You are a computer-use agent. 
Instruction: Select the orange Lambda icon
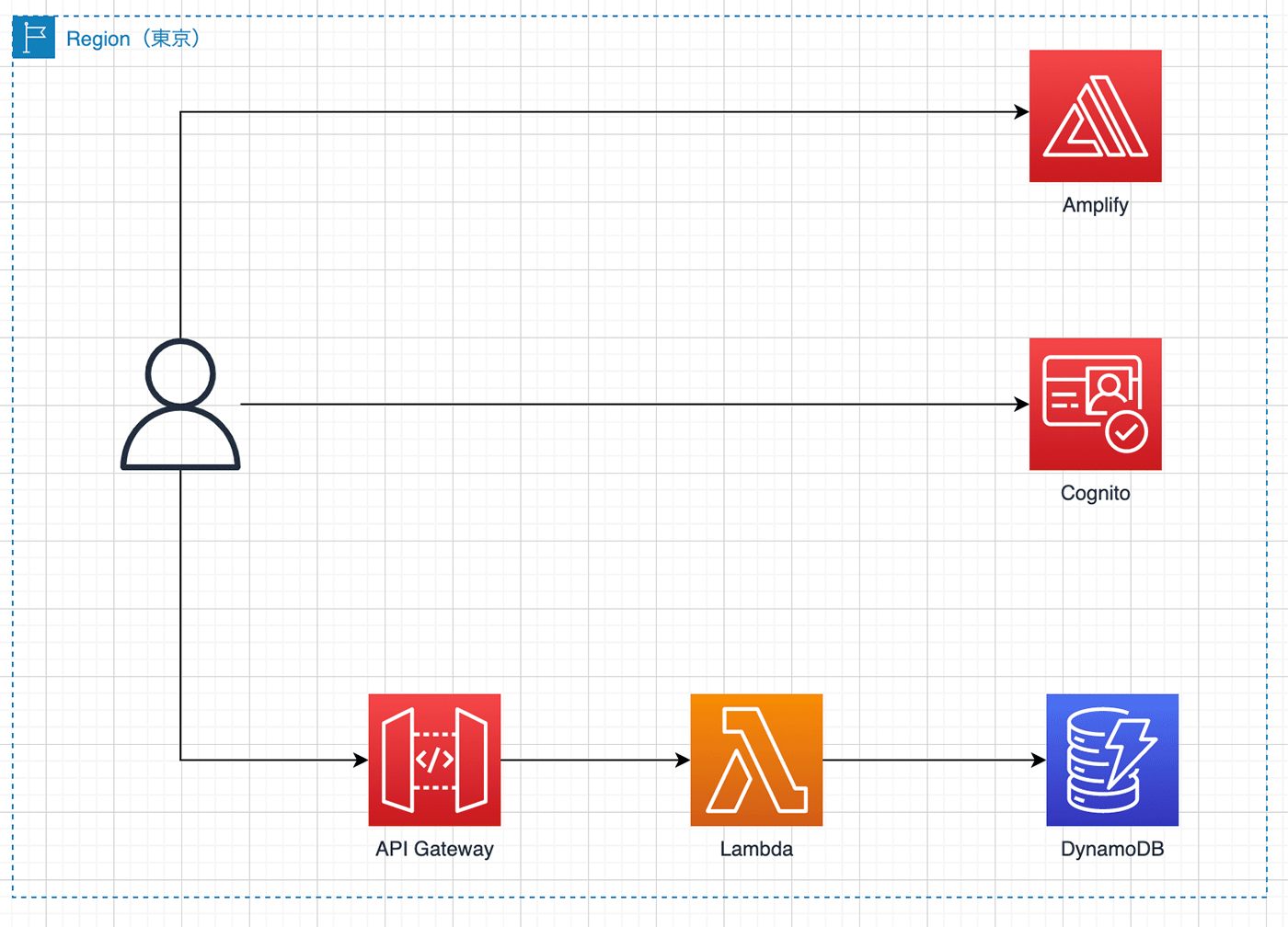[756, 760]
